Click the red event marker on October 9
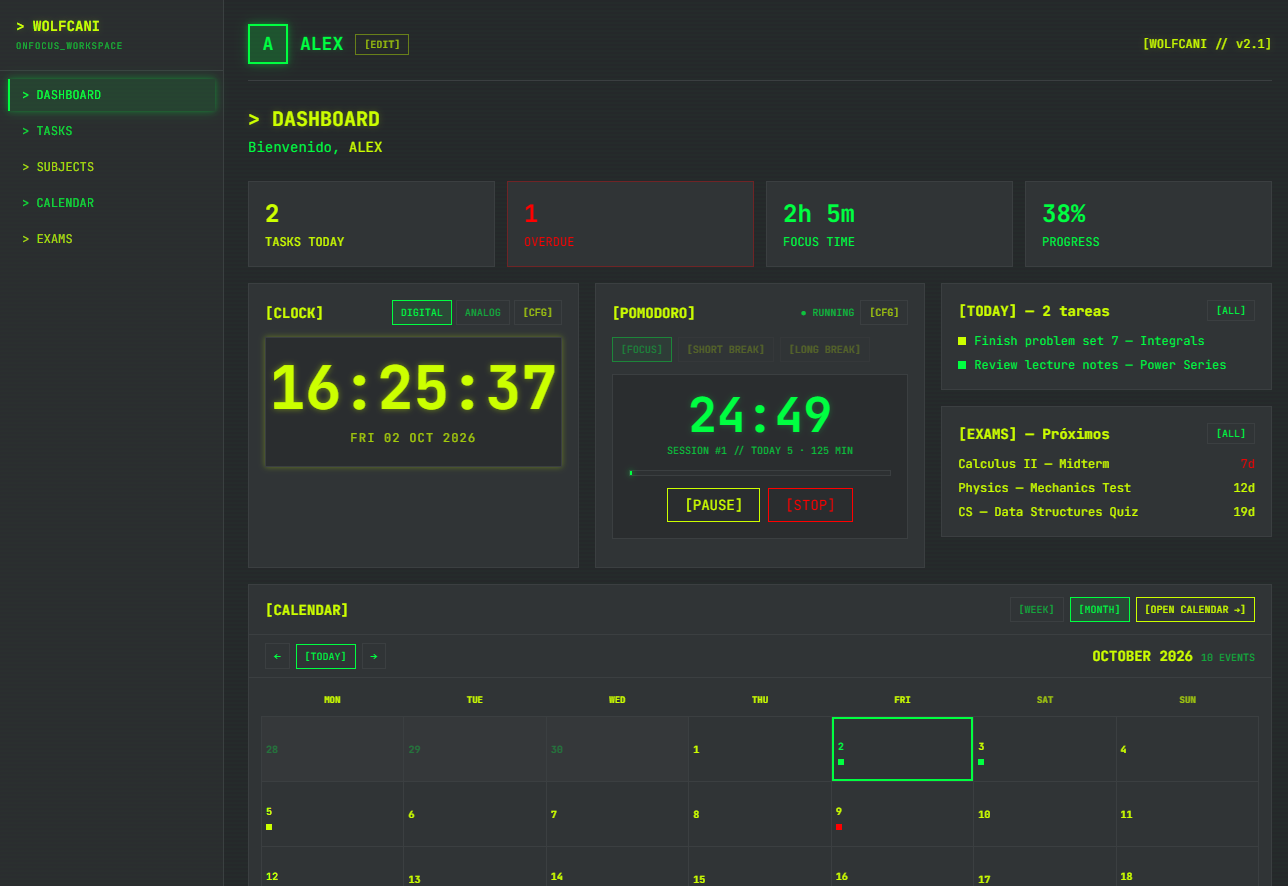Screen dimensions: 1288x886 click(839, 827)
